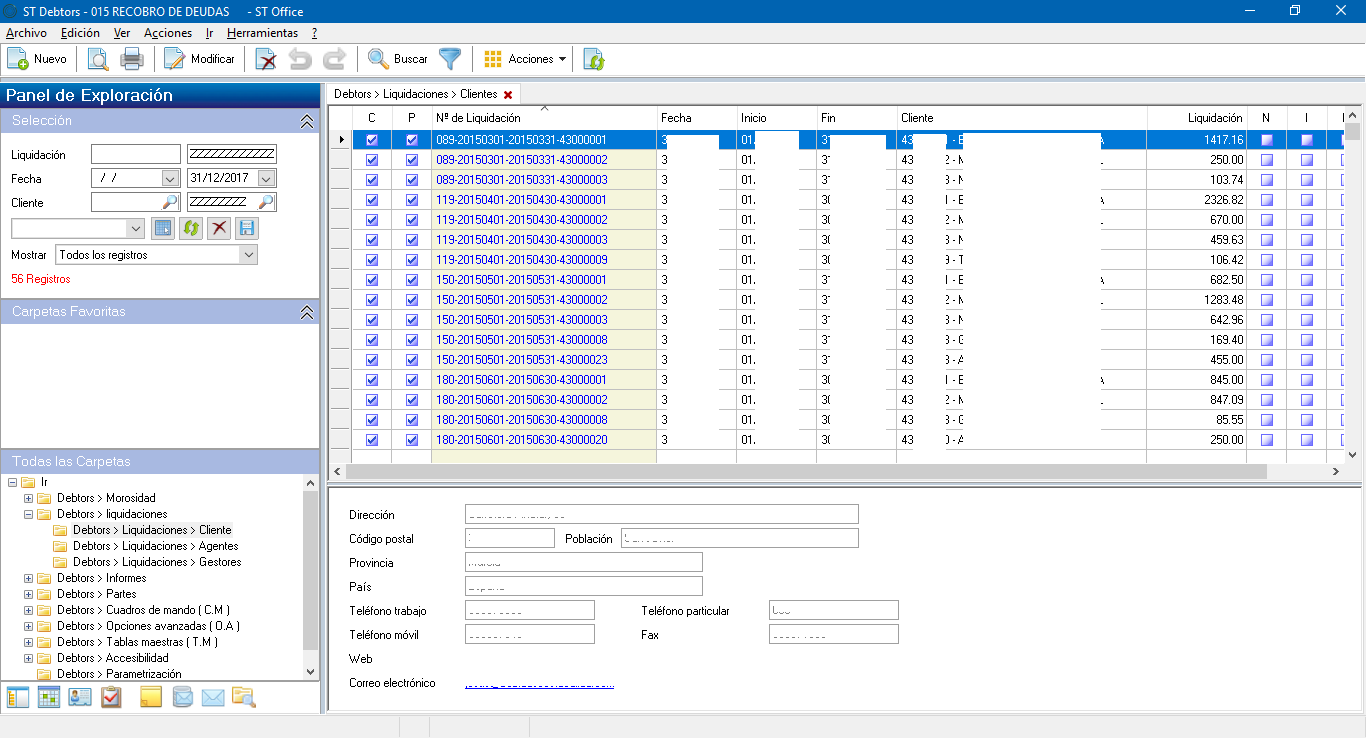The width and height of the screenshot is (1366, 738).
Task: Click the Correo electrónico email link
Action: 540,684
